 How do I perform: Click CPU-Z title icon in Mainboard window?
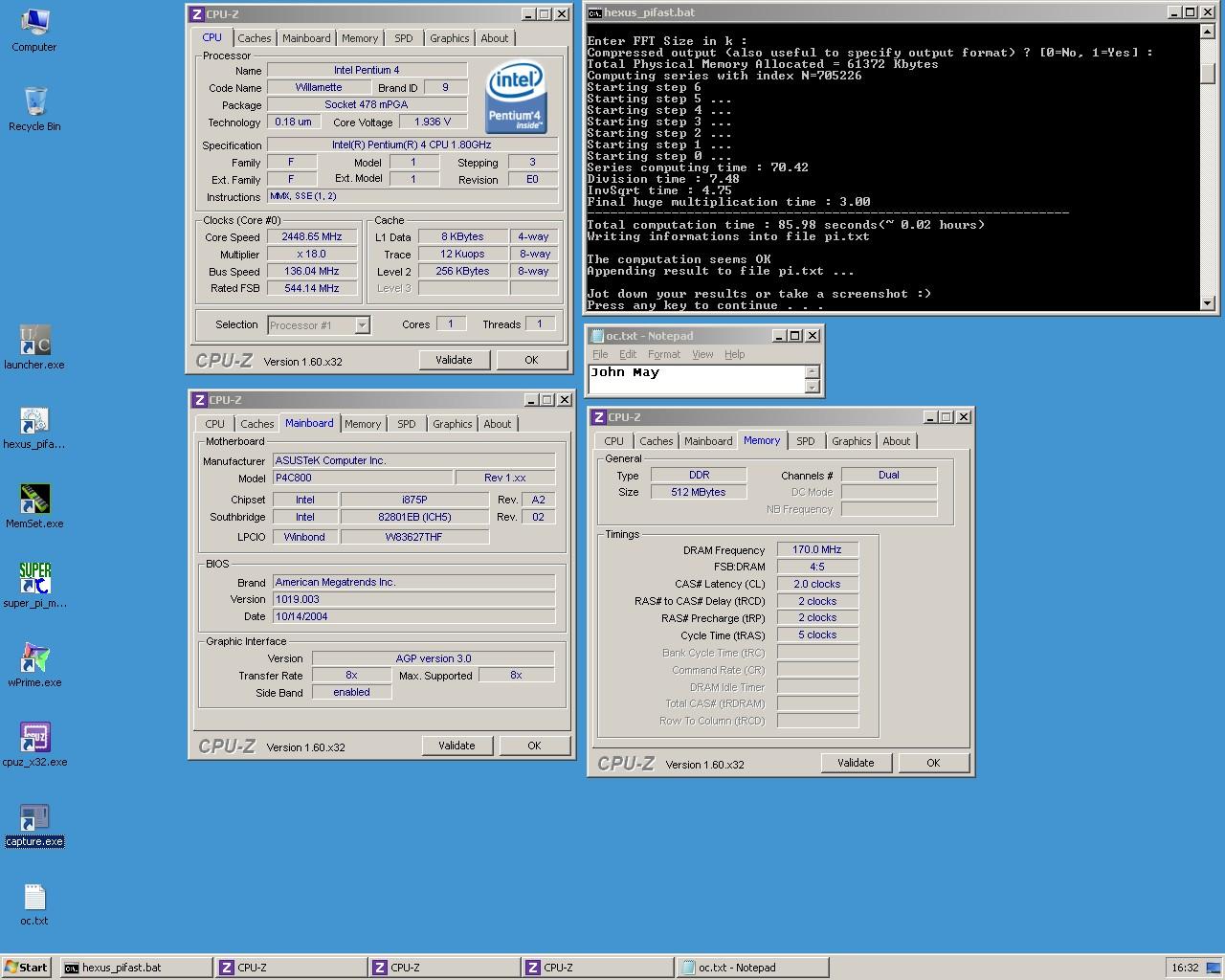200,400
